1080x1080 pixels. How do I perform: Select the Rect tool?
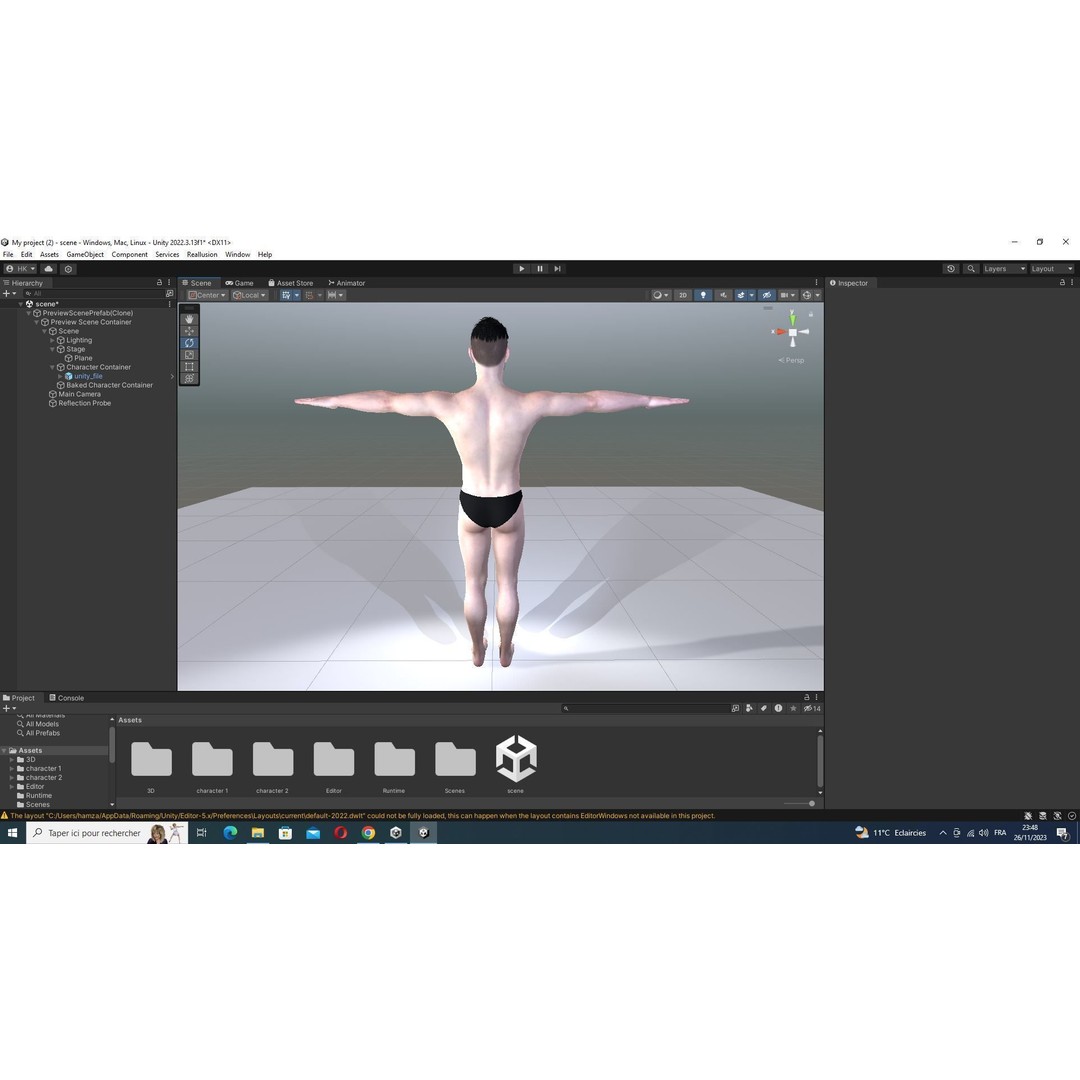coord(189,366)
